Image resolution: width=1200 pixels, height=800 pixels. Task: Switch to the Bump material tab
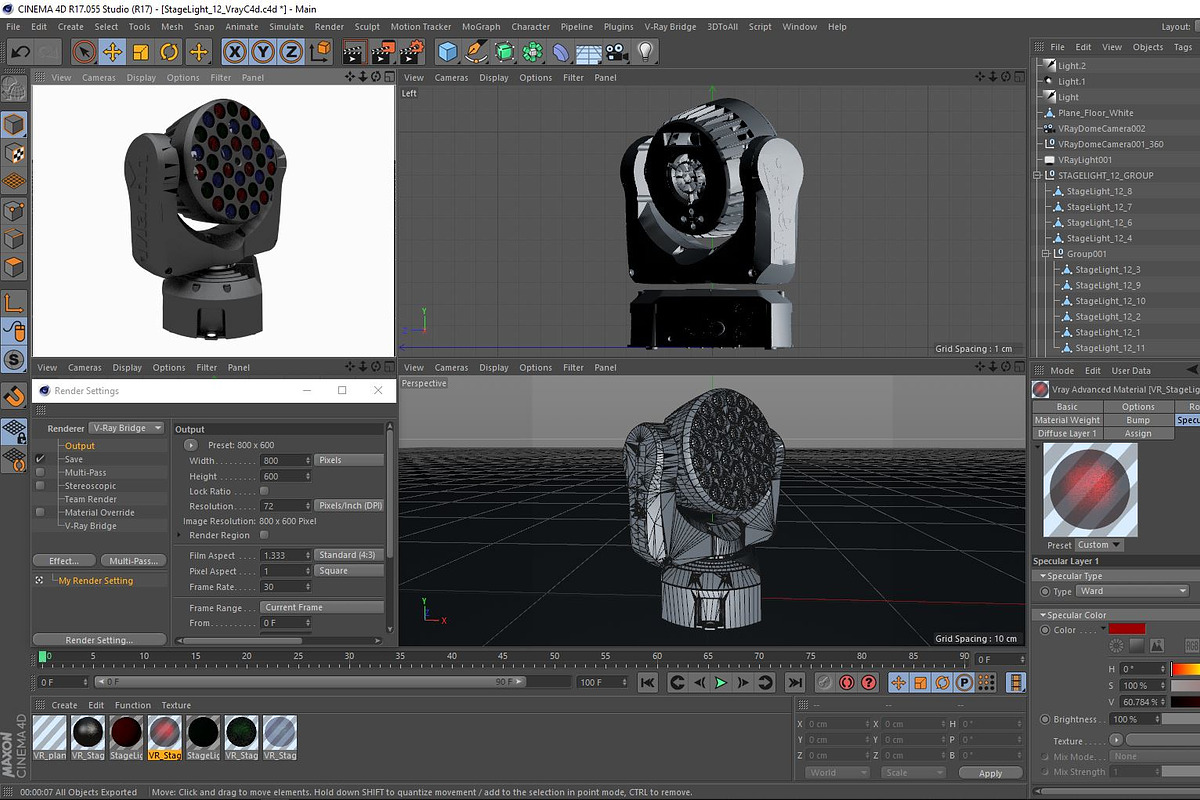coord(1138,420)
